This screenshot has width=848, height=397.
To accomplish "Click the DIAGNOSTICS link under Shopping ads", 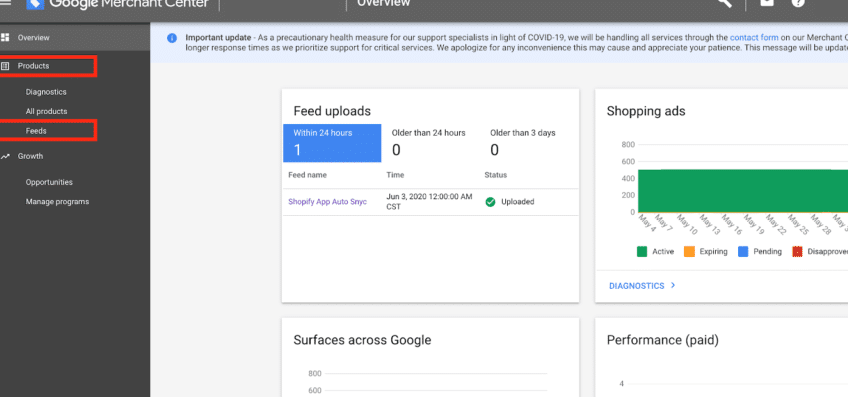I will 637,286.
